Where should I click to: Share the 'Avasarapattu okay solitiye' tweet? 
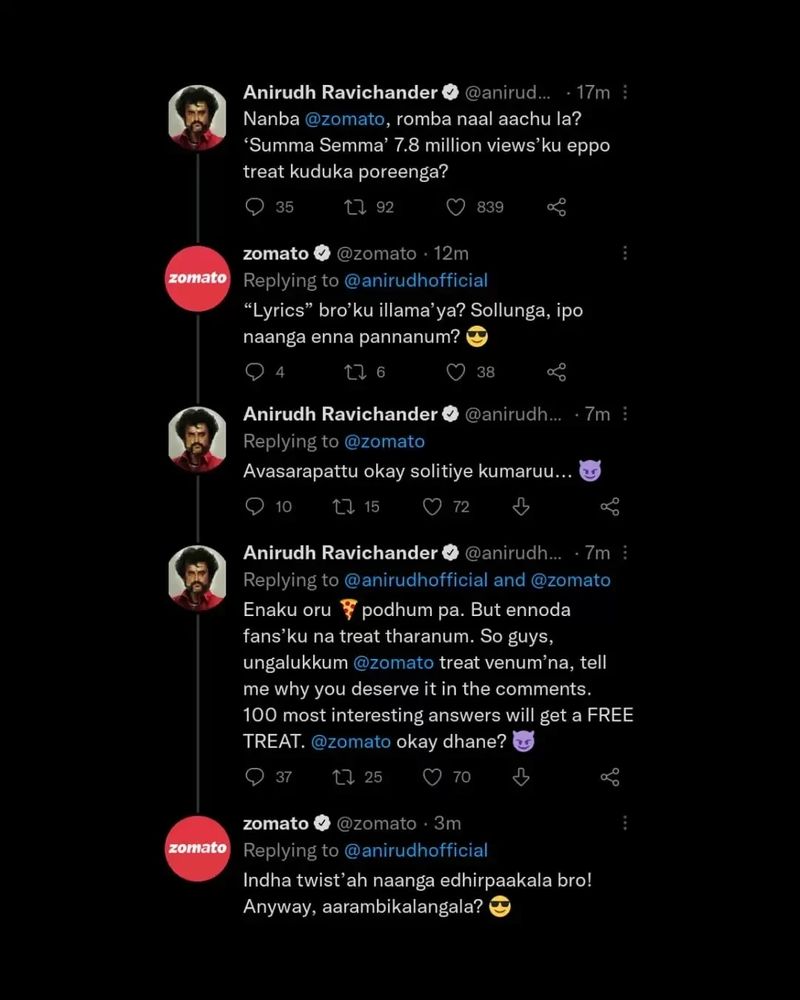[609, 507]
